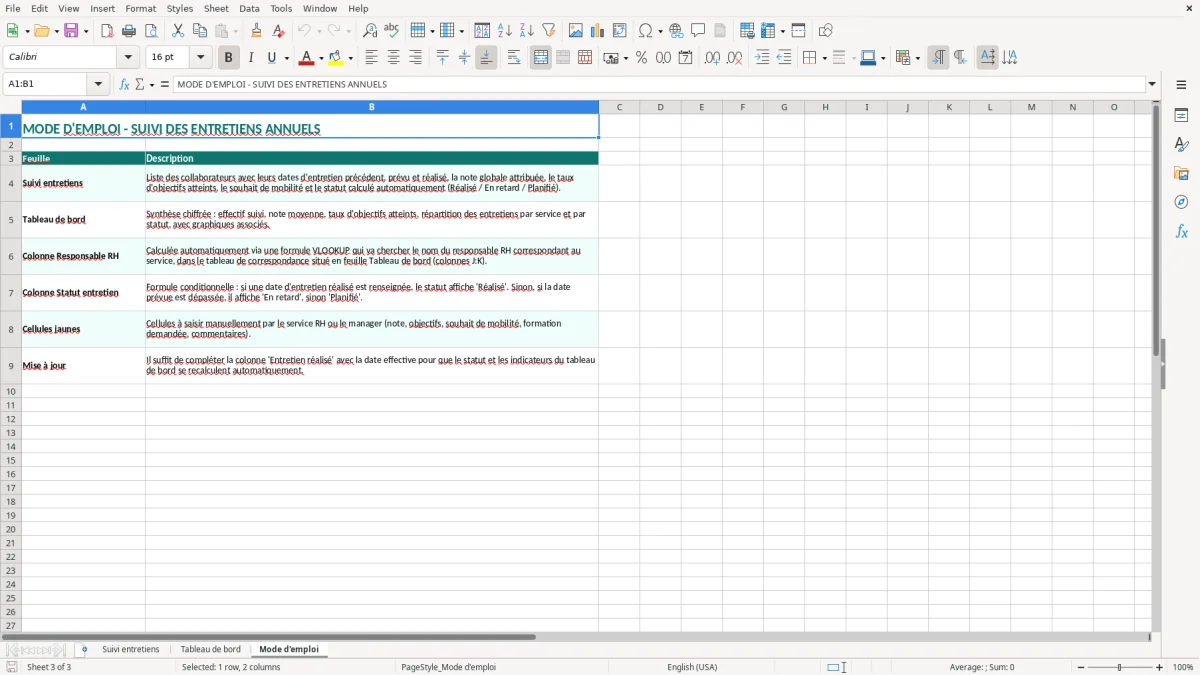The image size is (1200, 675).
Task: Expand the formula bar input line
Action: [x=1152, y=85]
